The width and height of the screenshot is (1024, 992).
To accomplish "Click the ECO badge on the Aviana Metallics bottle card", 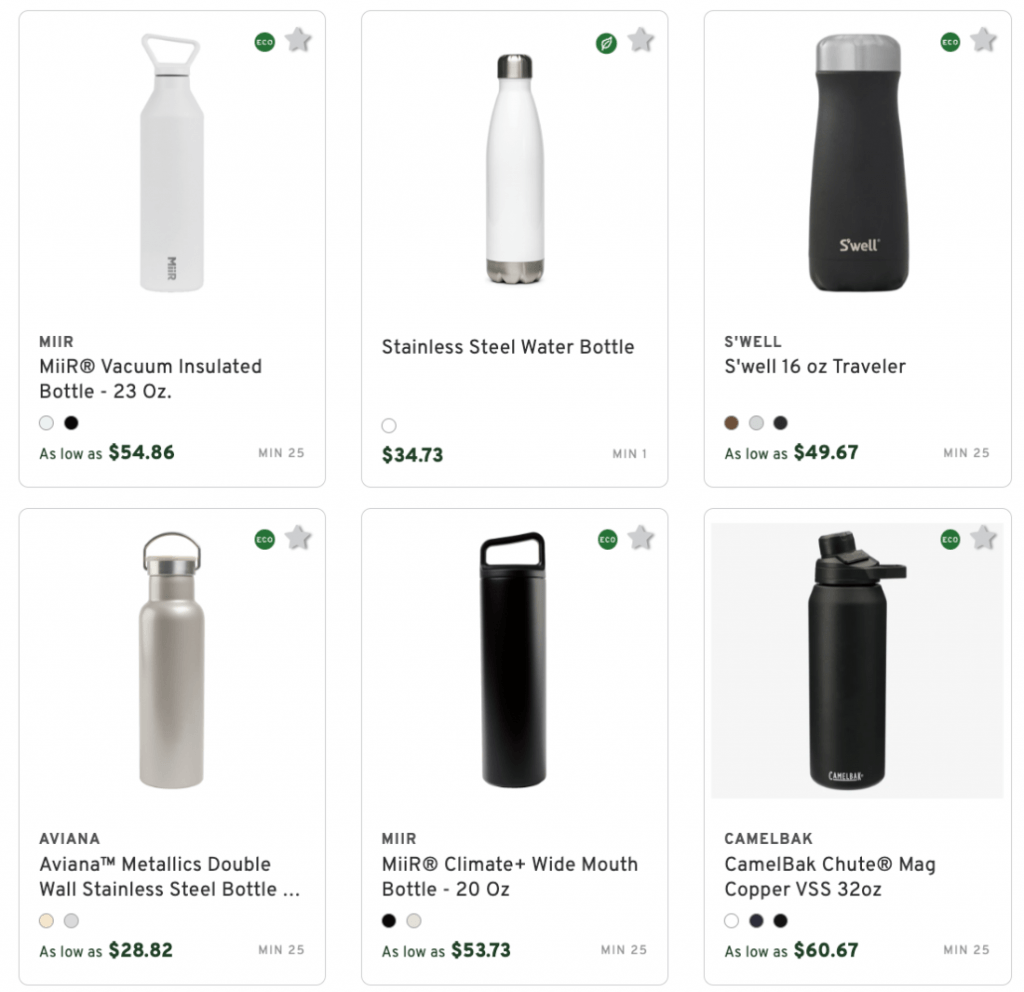I will tap(263, 538).
